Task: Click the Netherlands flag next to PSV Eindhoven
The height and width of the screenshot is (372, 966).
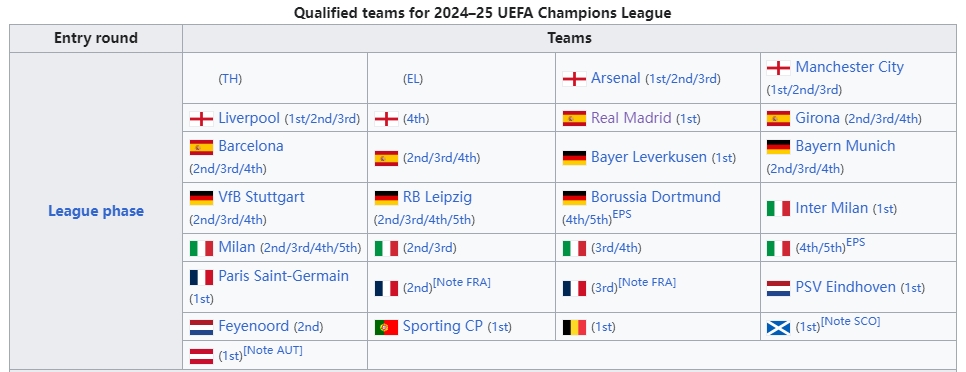Action: (778, 288)
